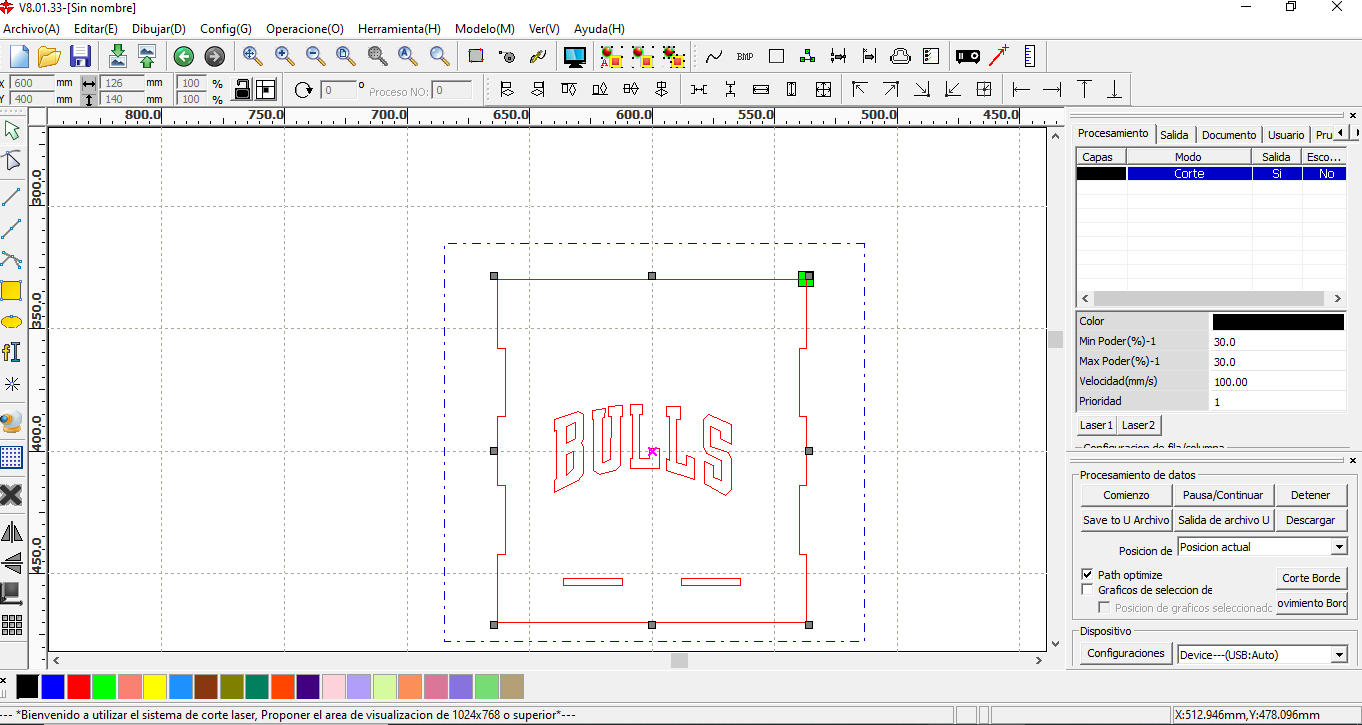Image resolution: width=1362 pixels, height=725 pixels.
Task: Click the monitor preview icon in toolbar
Action: pos(575,56)
